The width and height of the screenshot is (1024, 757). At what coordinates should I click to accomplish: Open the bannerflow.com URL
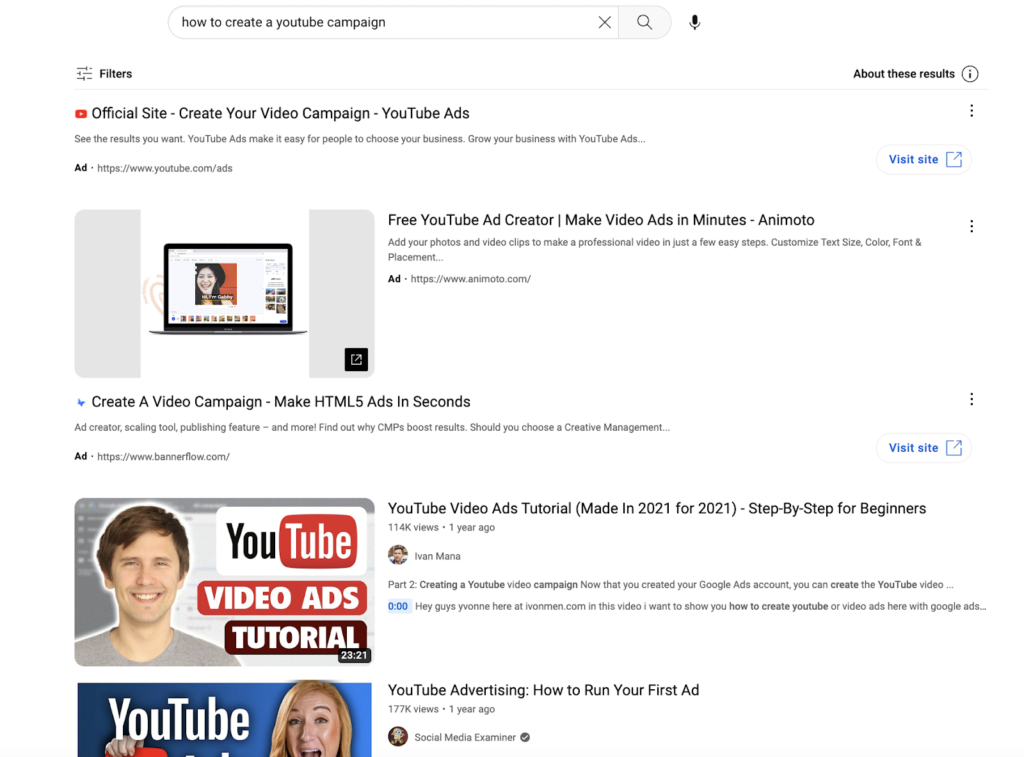pyautogui.click(x=163, y=457)
